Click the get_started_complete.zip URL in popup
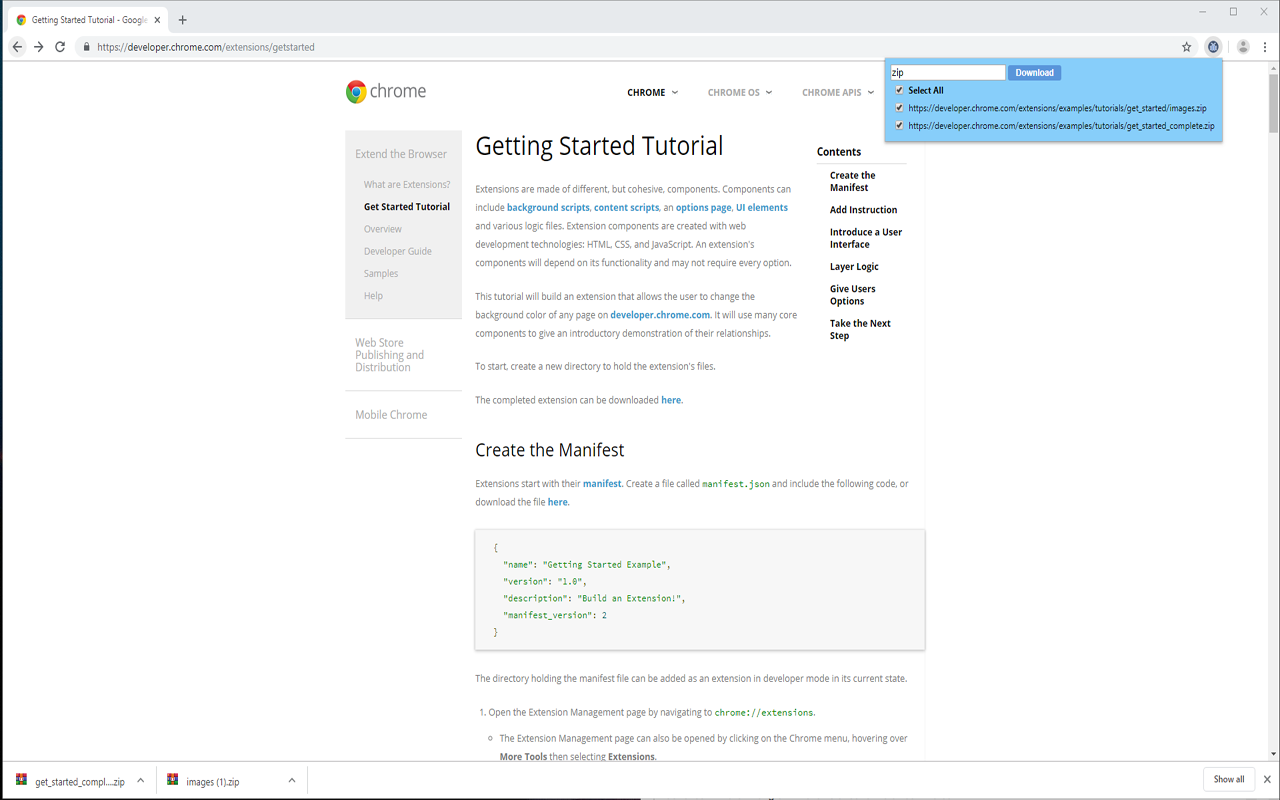Image resolution: width=1280 pixels, height=800 pixels. click(x=1061, y=126)
